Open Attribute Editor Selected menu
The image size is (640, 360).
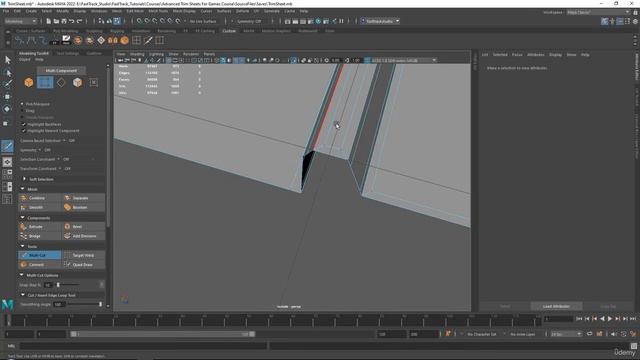[500, 54]
